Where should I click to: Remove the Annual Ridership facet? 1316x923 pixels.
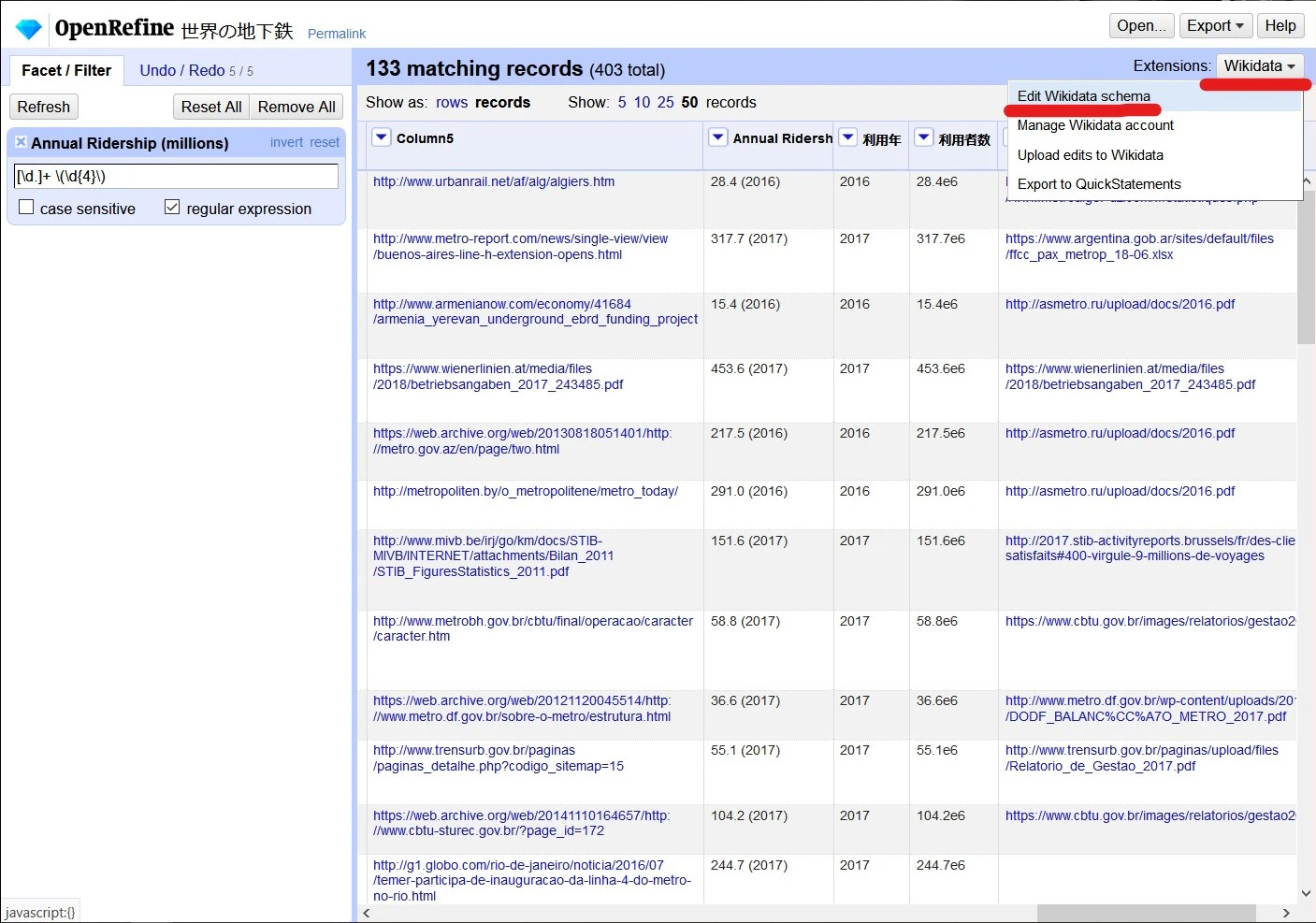(x=21, y=142)
